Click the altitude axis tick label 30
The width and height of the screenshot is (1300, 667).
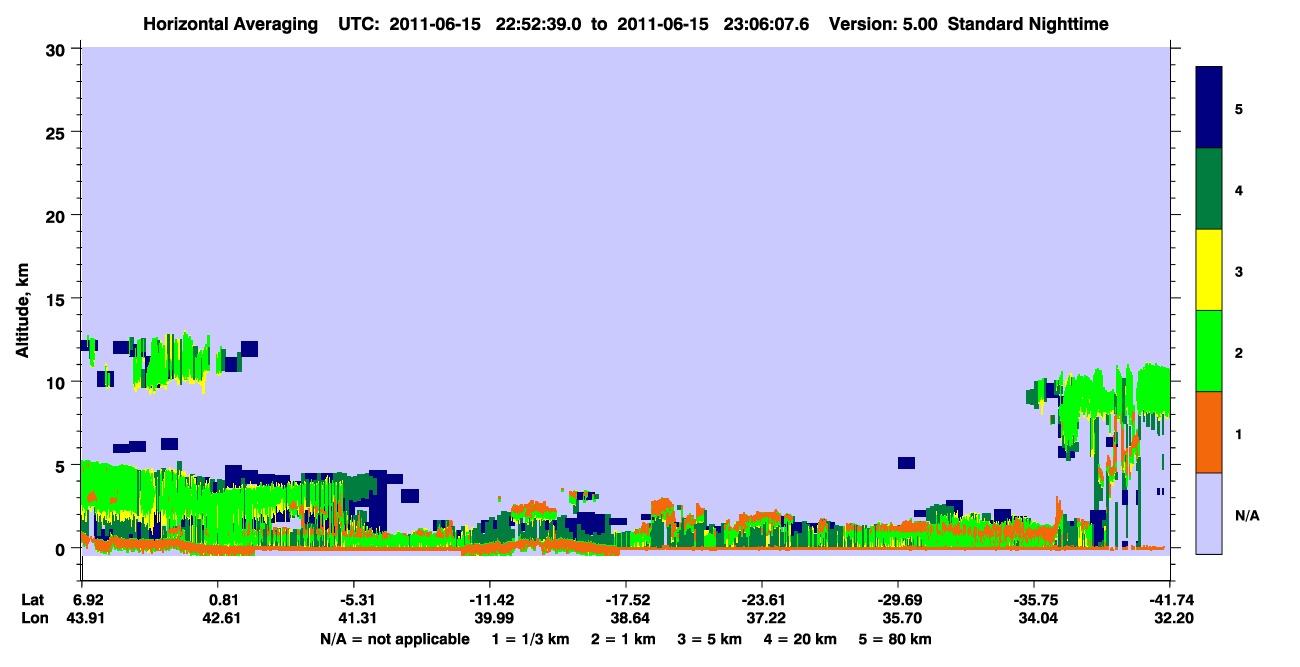pyautogui.click(x=58, y=49)
